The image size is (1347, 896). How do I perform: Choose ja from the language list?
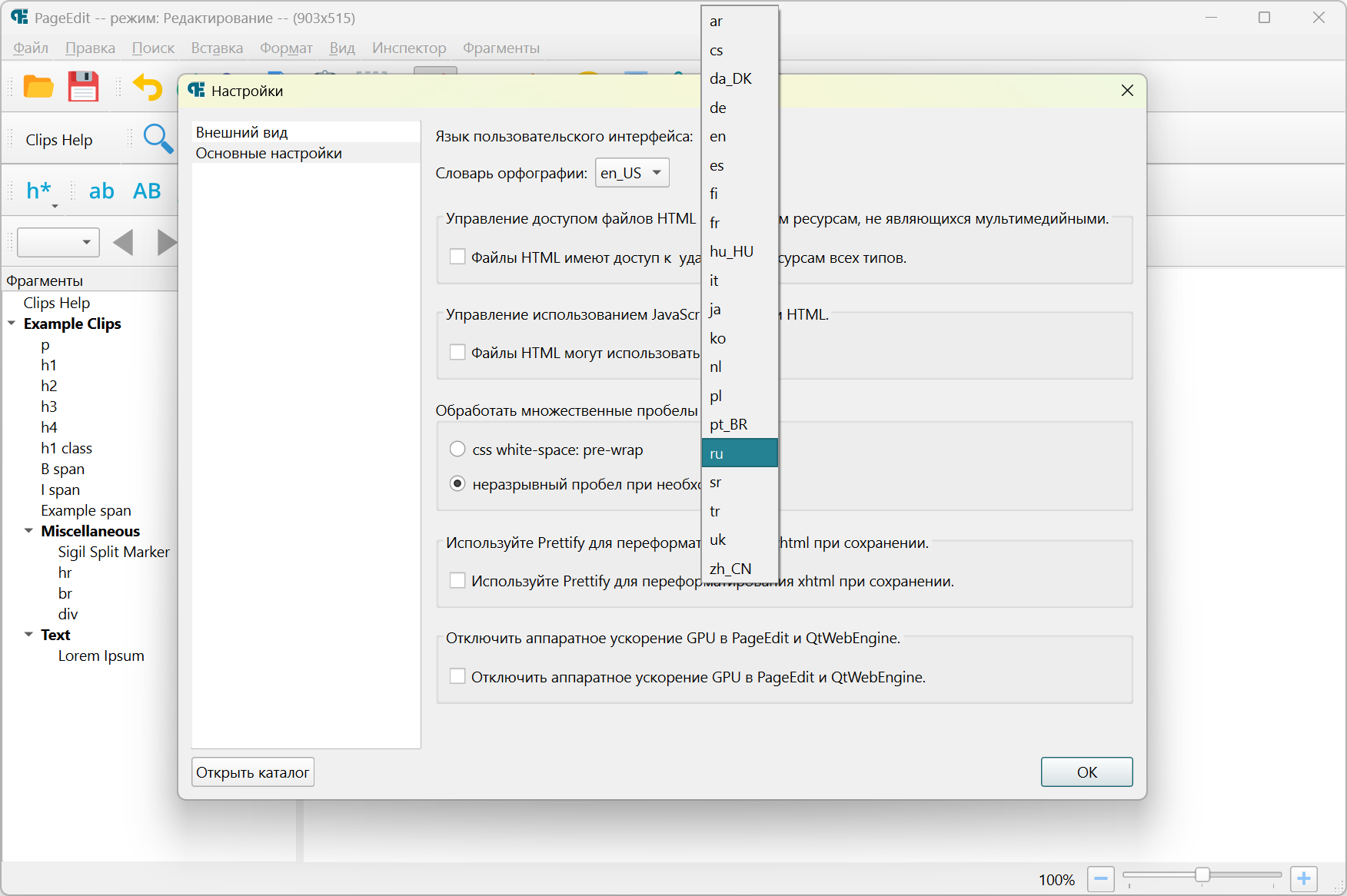point(740,309)
